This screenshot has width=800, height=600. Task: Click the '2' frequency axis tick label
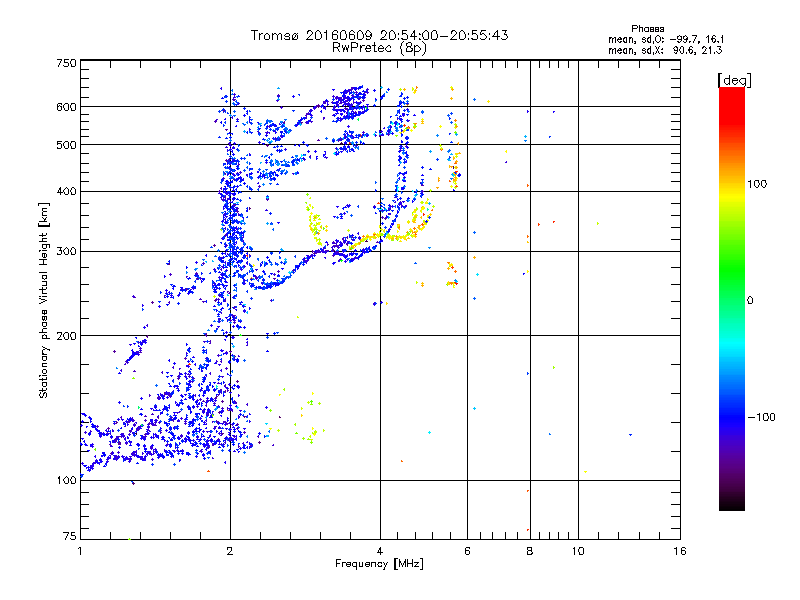(230, 551)
